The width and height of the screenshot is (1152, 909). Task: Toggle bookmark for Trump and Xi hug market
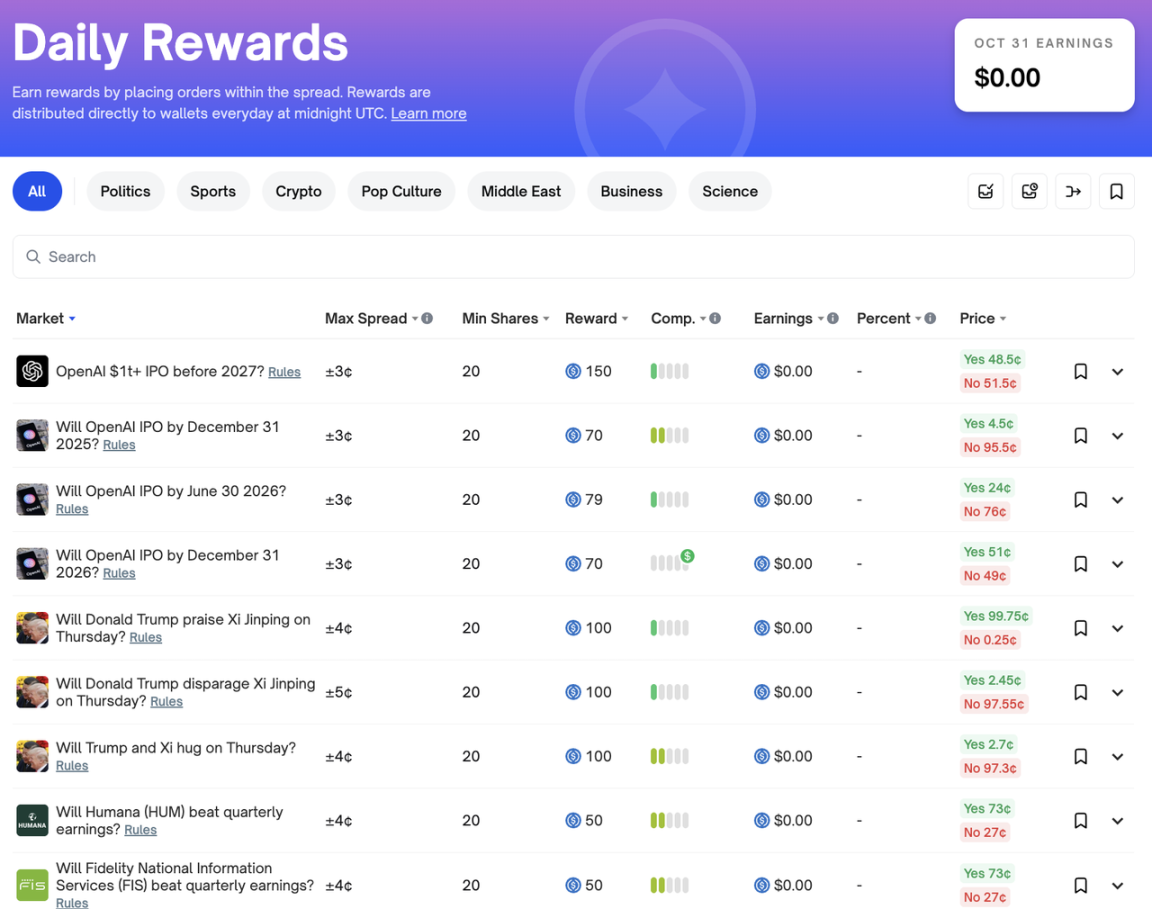(1080, 757)
